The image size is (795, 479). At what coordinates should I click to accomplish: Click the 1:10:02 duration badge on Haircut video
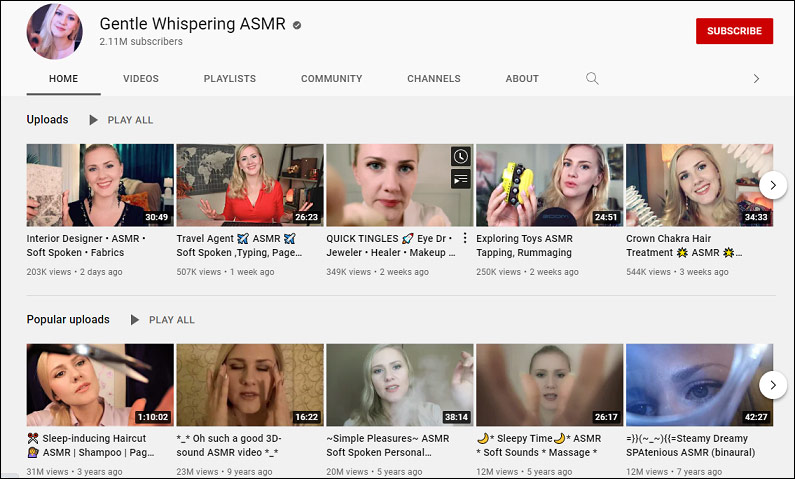click(153, 417)
